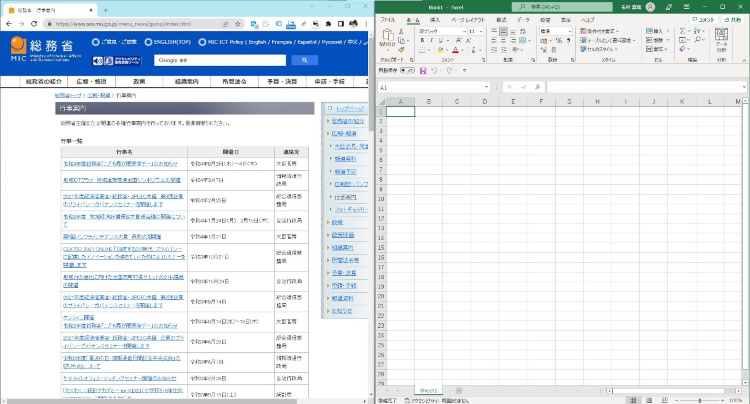Click the blue search magnifier button on MIC site
This screenshot has height=404, width=750.
pos(304,60)
